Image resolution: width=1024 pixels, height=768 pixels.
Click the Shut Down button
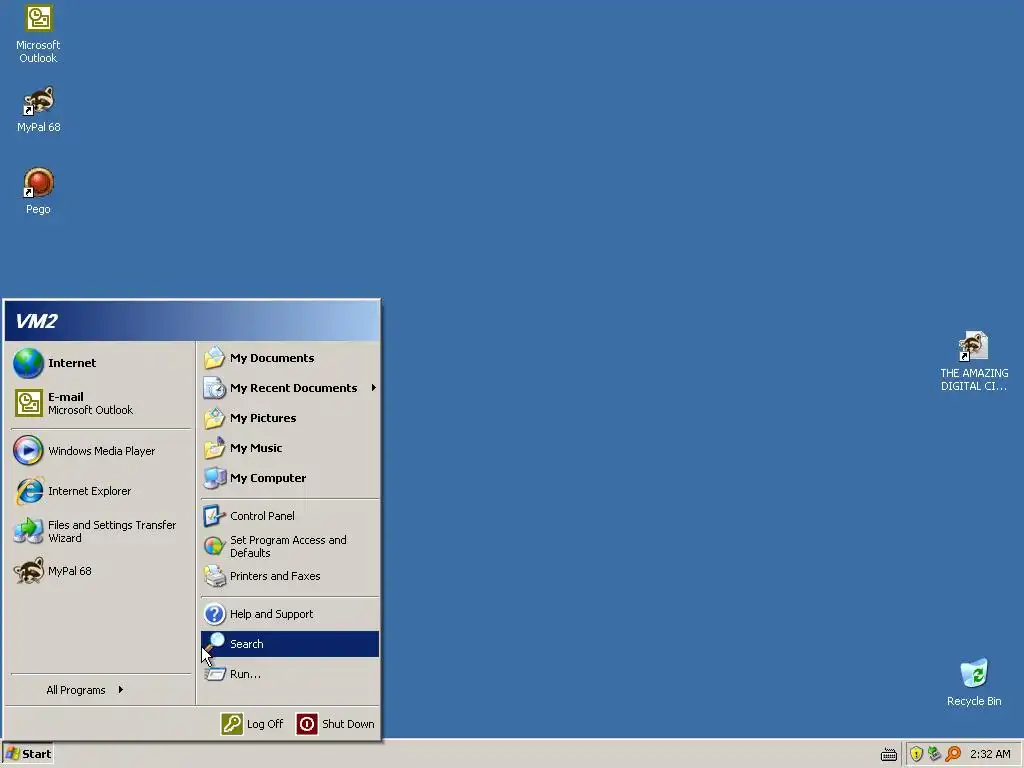pos(336,724)
